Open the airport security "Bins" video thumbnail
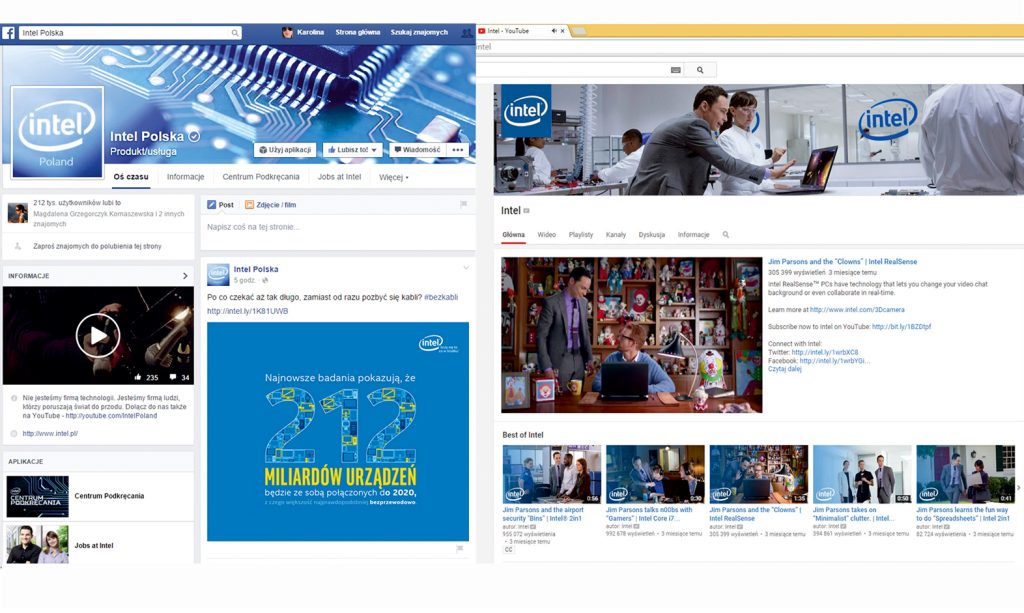The height and width of the screenshot is (613, 1024). (x=551, y=474)
